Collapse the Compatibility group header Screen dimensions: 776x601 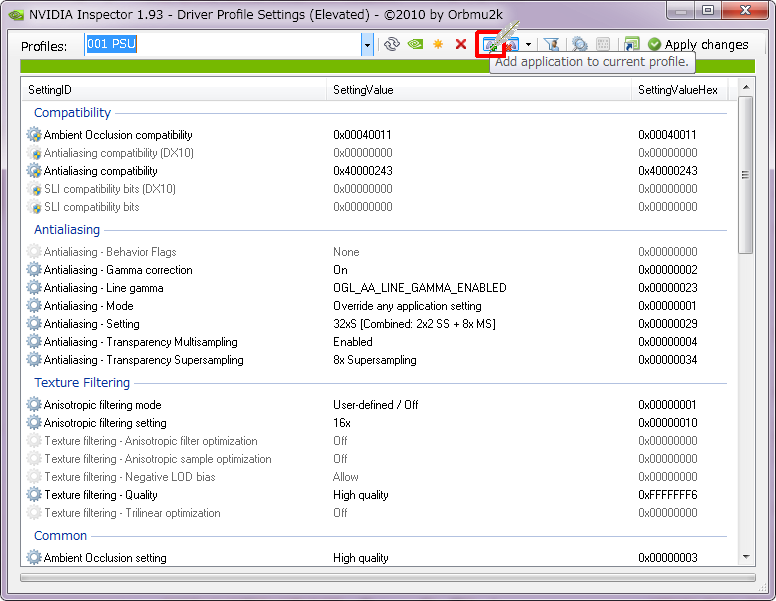coord(72,113)
